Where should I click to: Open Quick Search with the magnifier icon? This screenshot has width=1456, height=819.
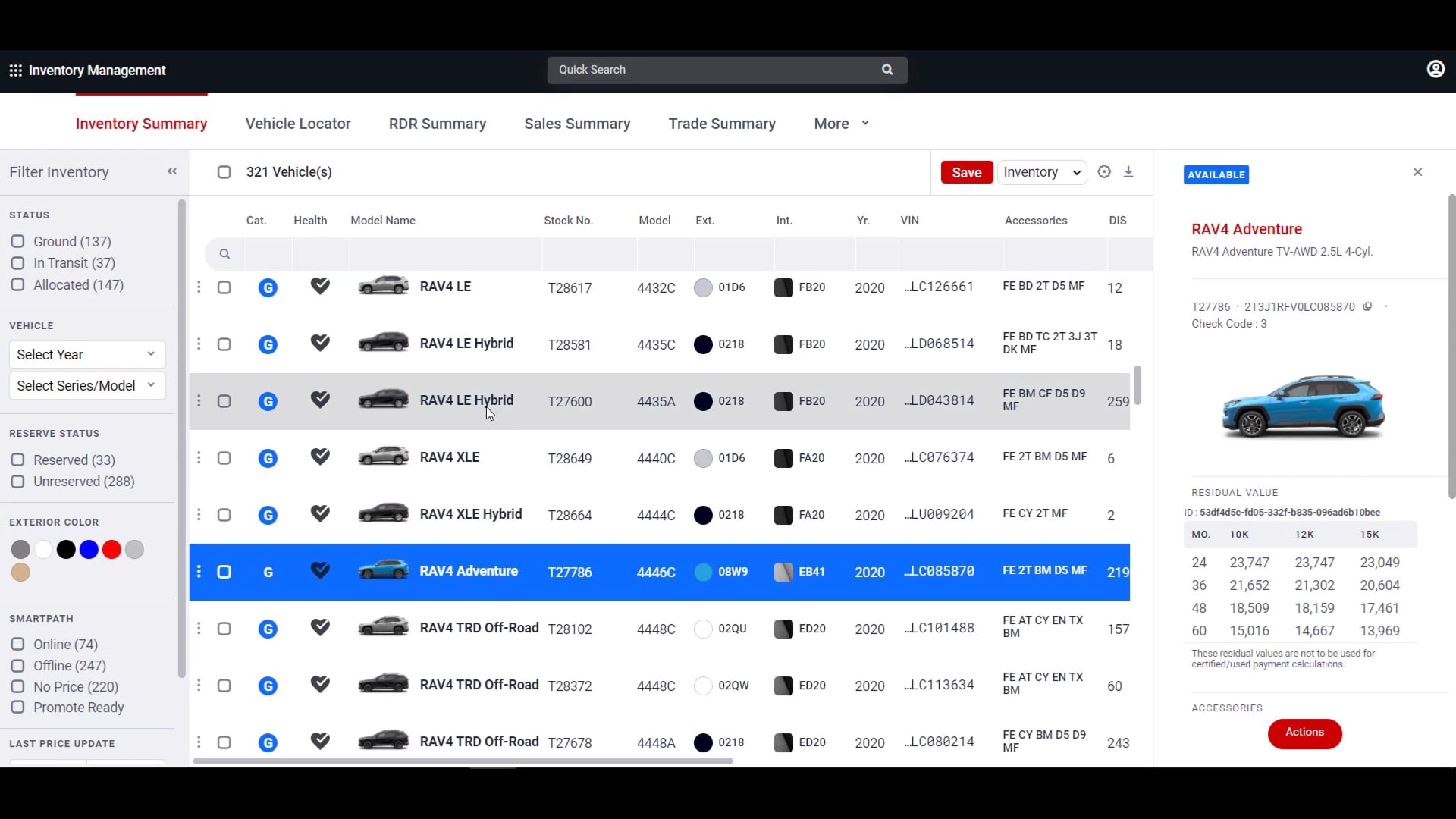click(x=887, y=69)
